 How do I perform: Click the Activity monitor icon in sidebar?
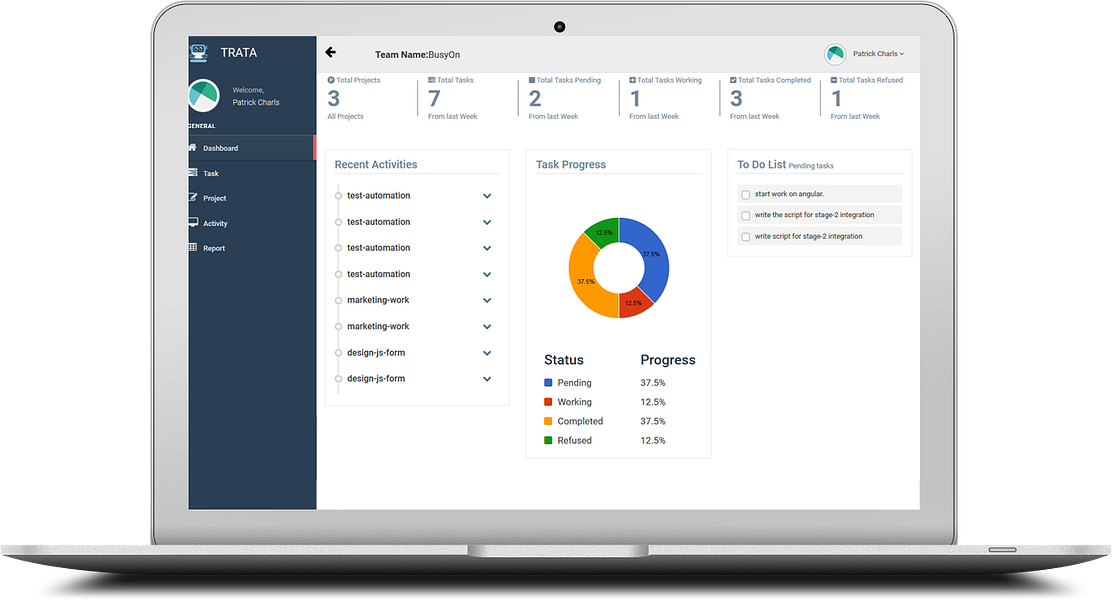[193, 222]
